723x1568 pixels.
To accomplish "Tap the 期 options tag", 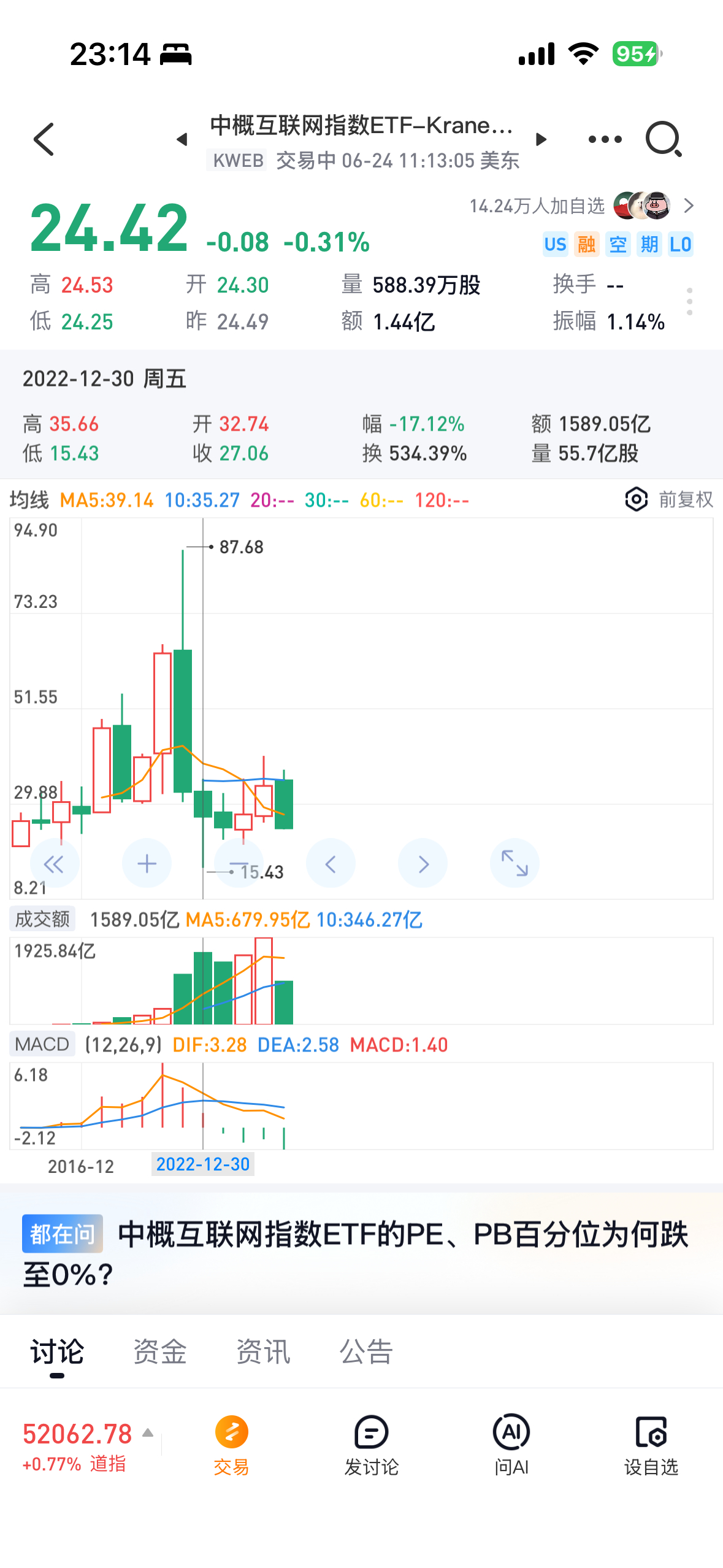I will pyautogui.click(x=649, y=245).
